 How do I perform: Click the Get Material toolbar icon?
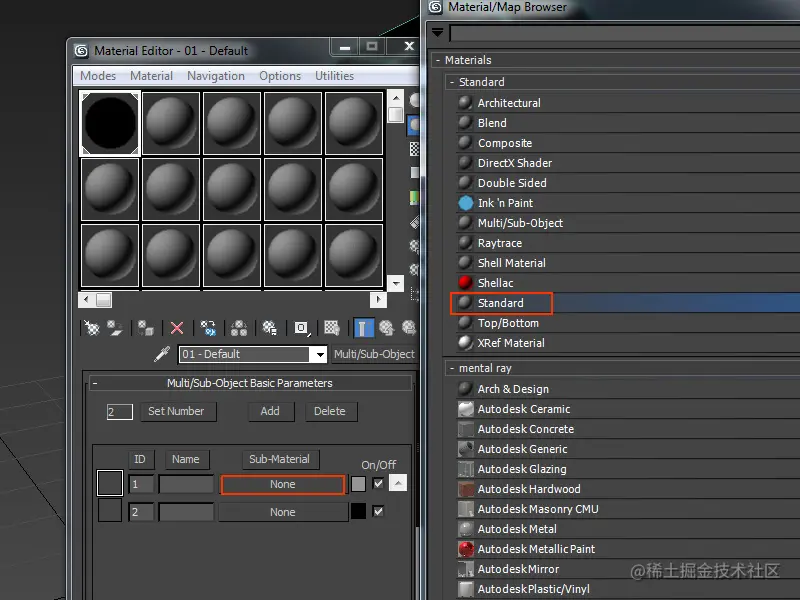click(92, 328)
